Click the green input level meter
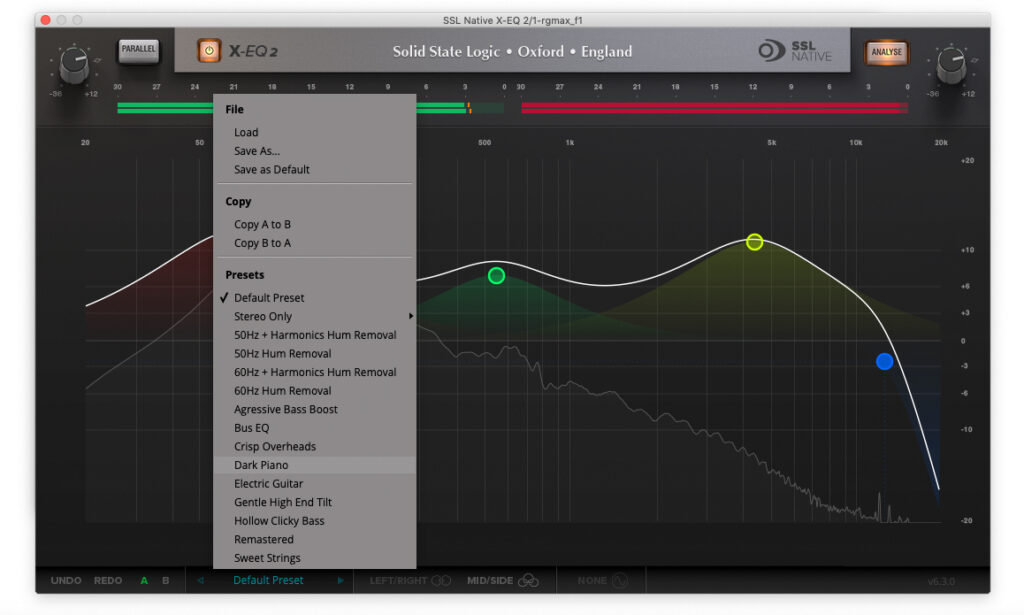Viewport: 1024px width, 615px height. click(310, 107)
